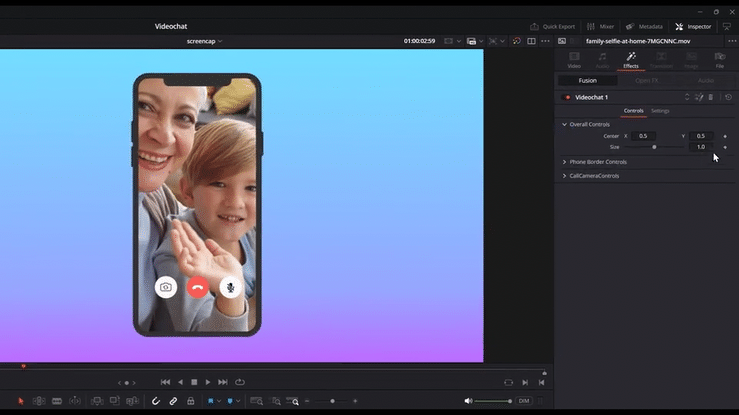739x415 pixels.
Task: Toggle the Inspector panel button
Action: click(x=693, y=26)
